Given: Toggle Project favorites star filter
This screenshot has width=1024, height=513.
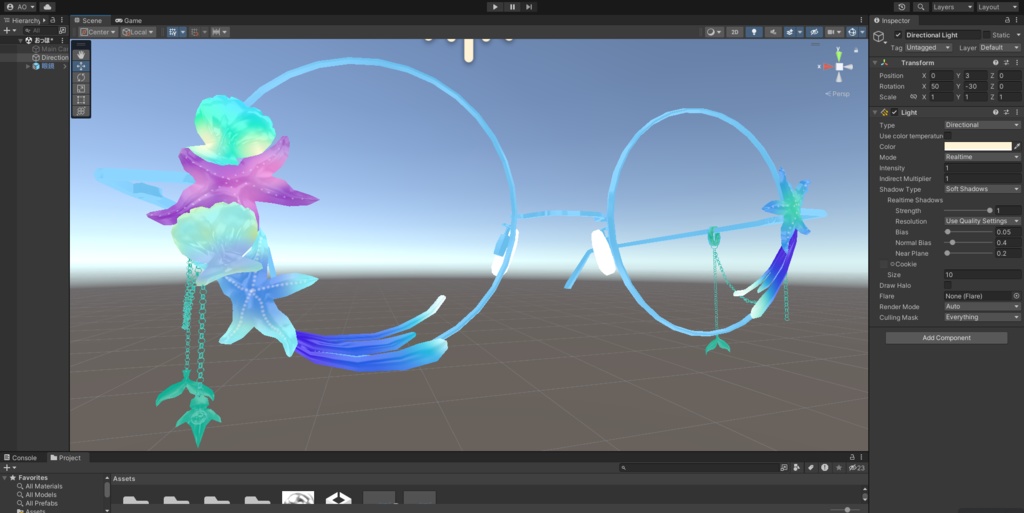Looking at the screenshot, I should (x=839, y=467).
